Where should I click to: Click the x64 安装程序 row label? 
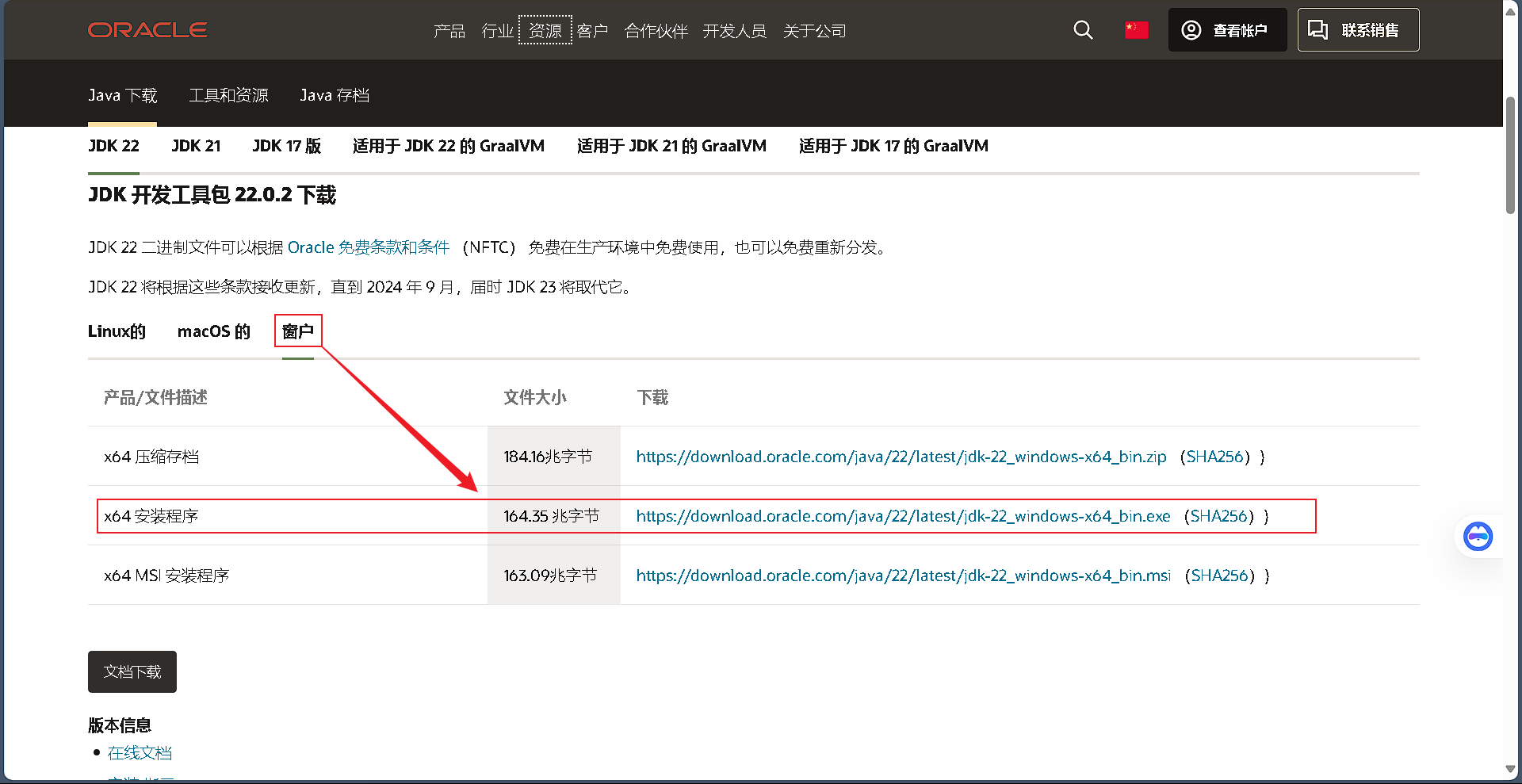point(151,516)
